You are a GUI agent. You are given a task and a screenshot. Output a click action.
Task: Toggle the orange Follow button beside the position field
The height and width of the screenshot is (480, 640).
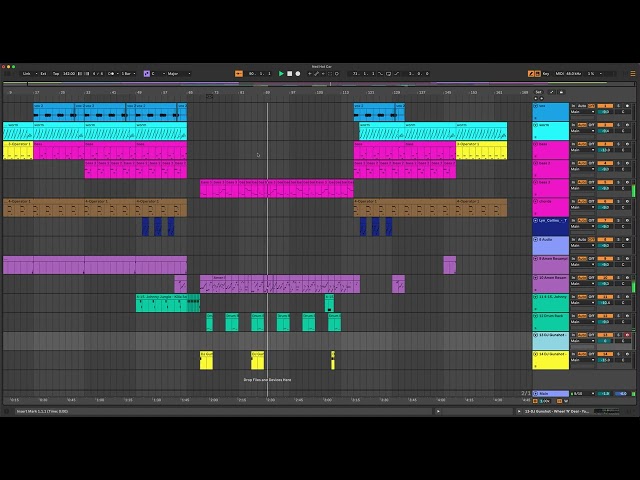click(x=239, y=73)
